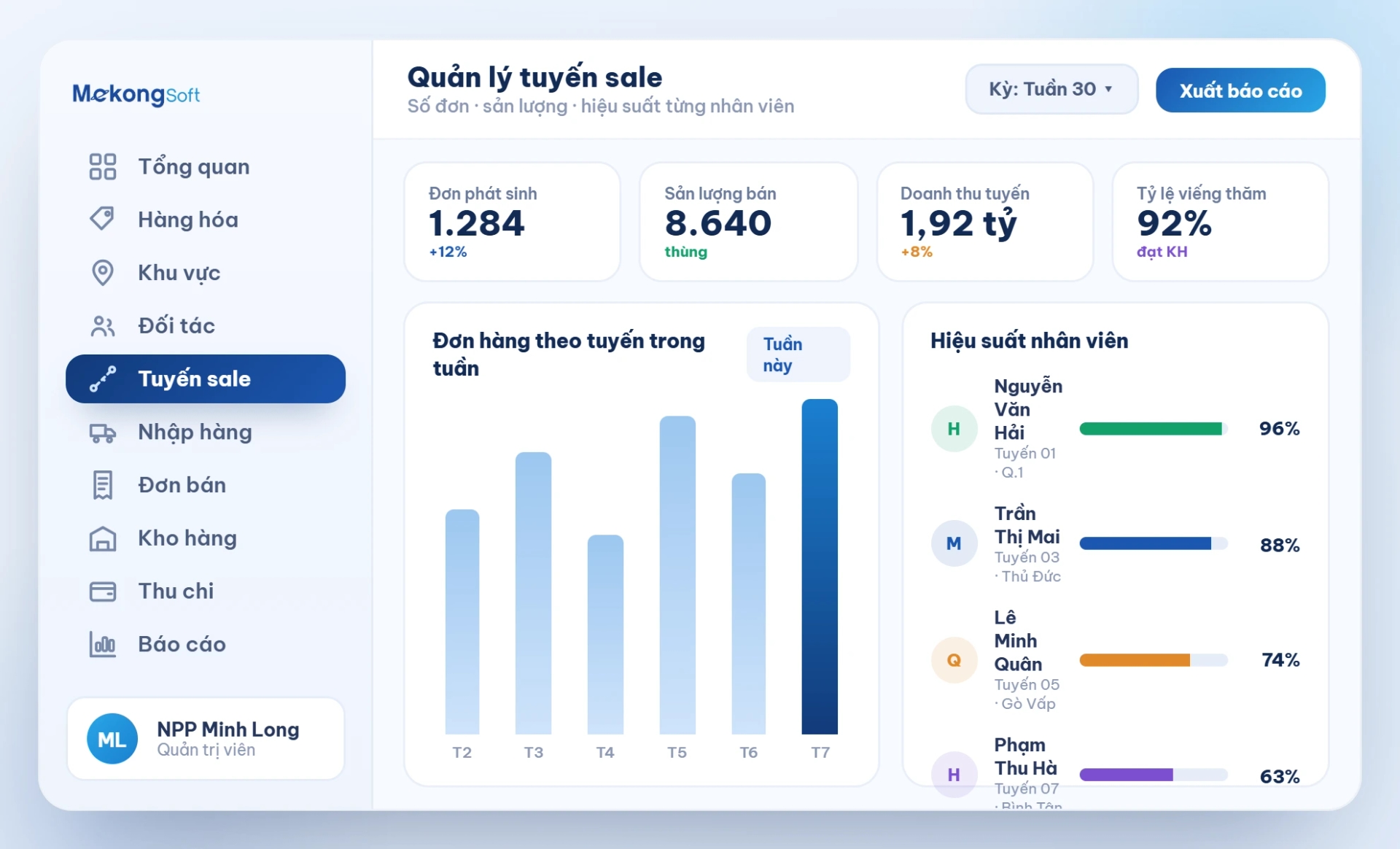Click the Phạm Thu Hà name
The width and height of the screenshot is (1400, 849).
[x=1025, y=756]
